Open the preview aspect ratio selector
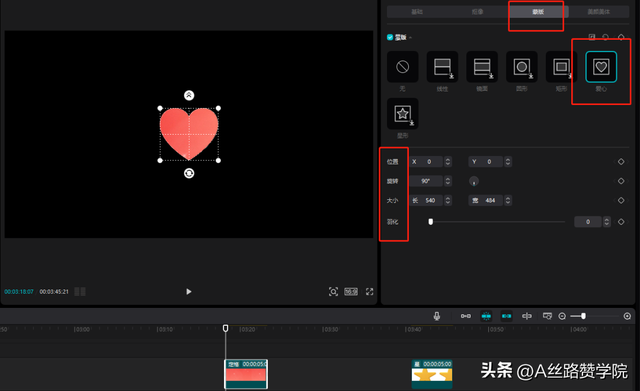Image resolution: width=640 pixels, height=391 pixels. (351, 291)
